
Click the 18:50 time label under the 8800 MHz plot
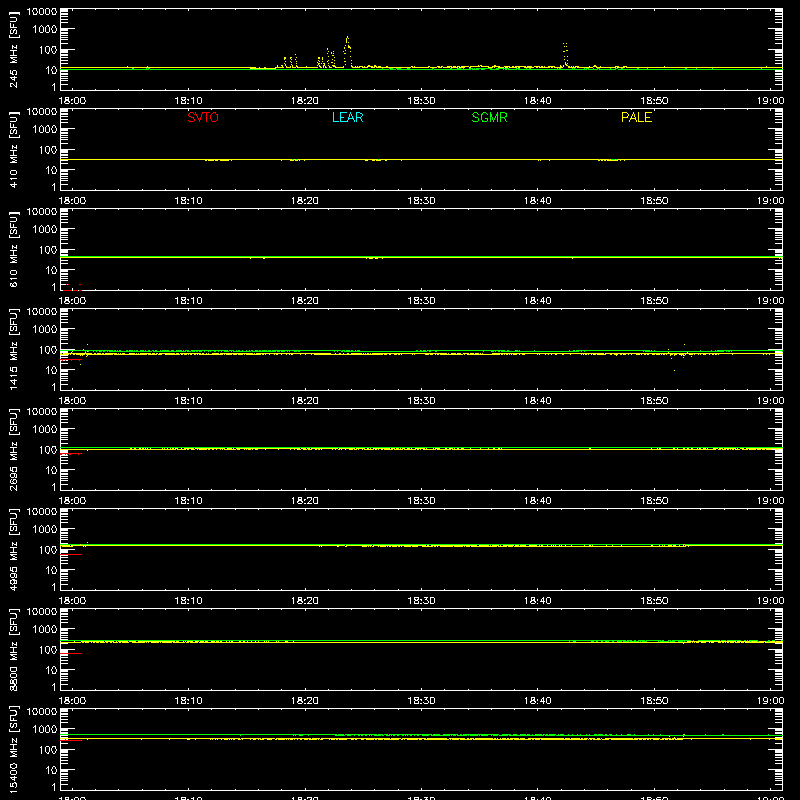654,701
